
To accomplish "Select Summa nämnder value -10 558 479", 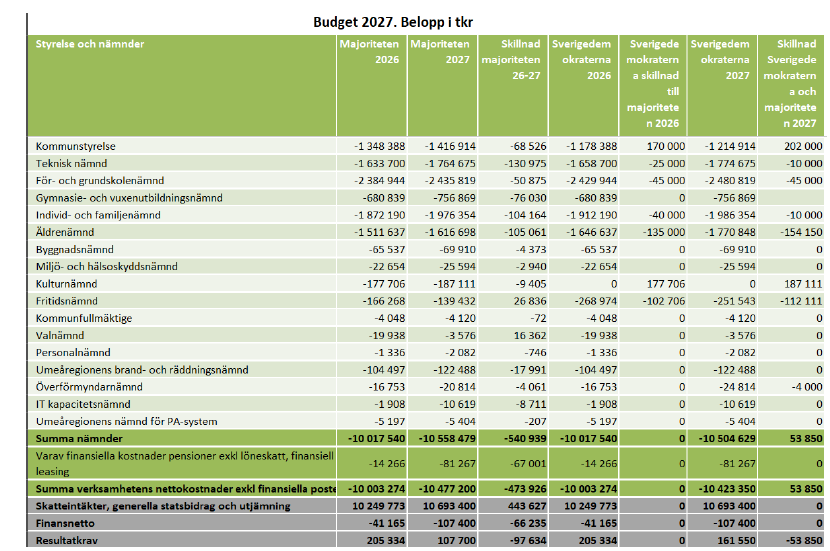I will (447, 438).
